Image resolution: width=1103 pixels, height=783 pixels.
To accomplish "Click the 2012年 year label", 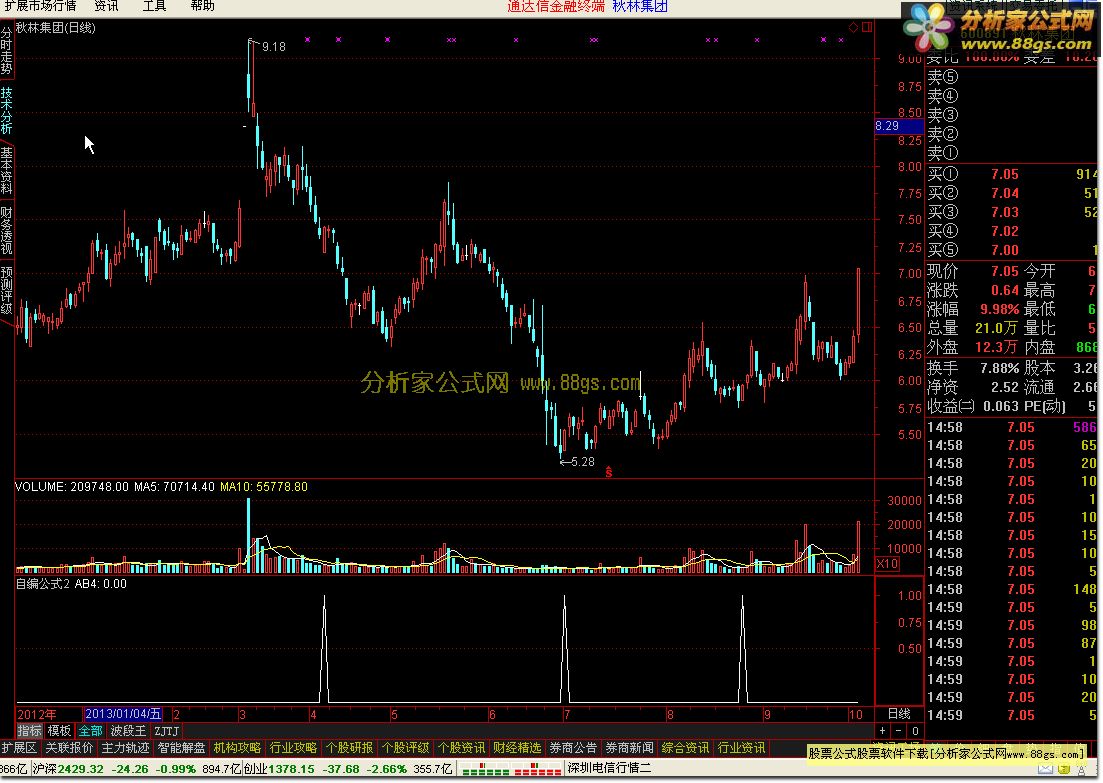I will pos(37,714).
